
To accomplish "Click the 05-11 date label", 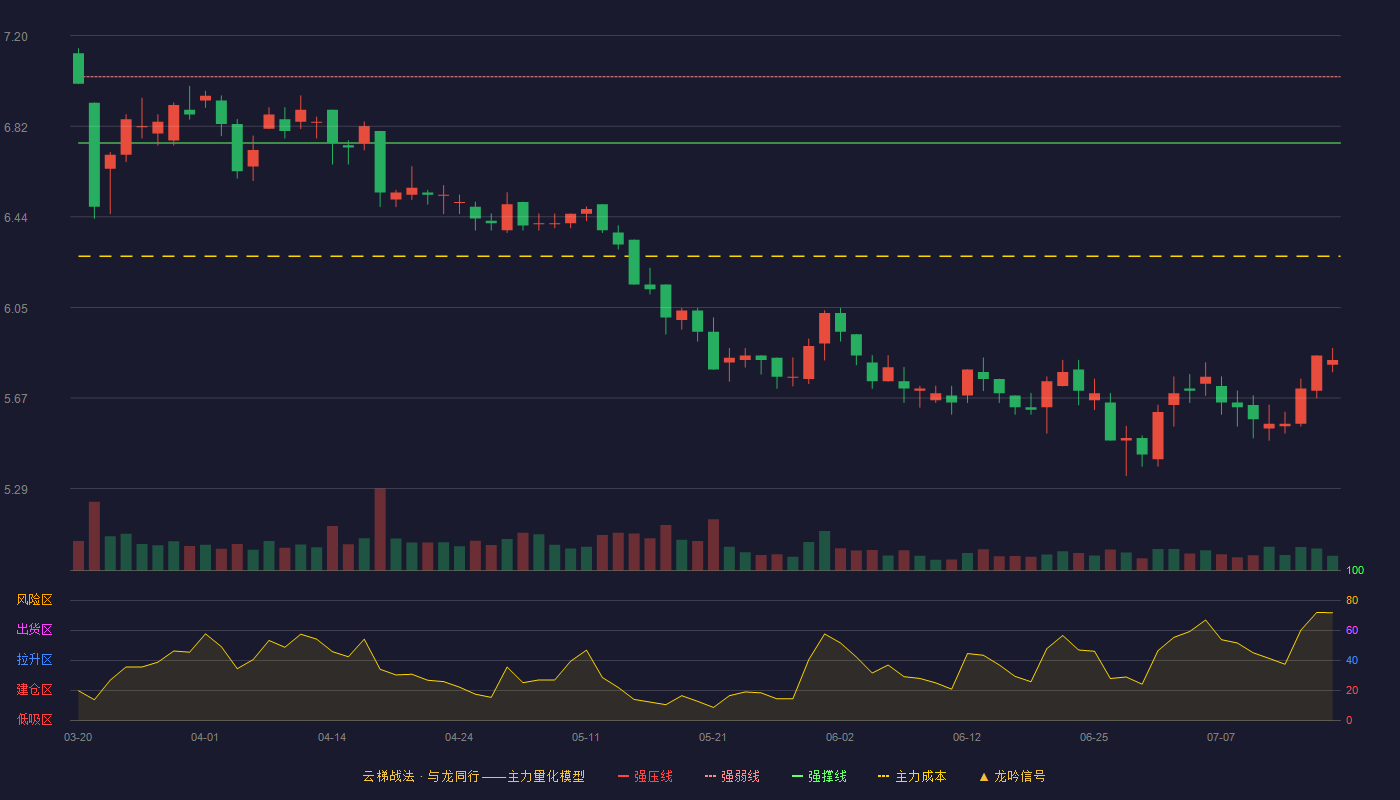I will pos(586,737).
